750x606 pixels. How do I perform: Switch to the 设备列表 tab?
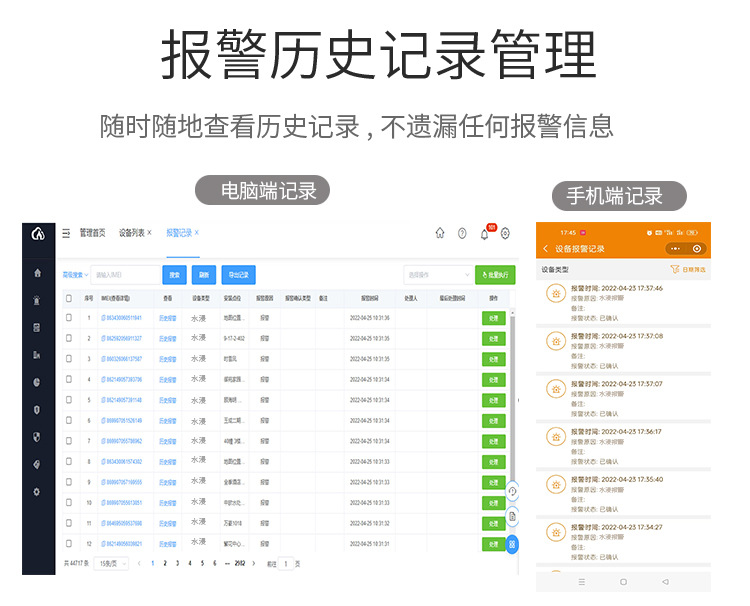click(134, 233)
